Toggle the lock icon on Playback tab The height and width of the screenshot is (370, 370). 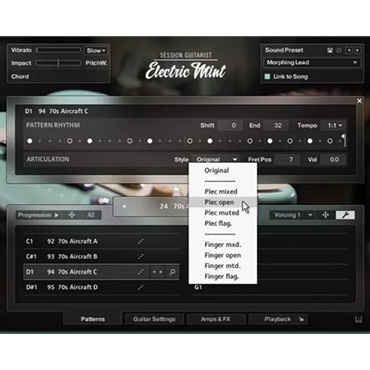pos(301,319)
